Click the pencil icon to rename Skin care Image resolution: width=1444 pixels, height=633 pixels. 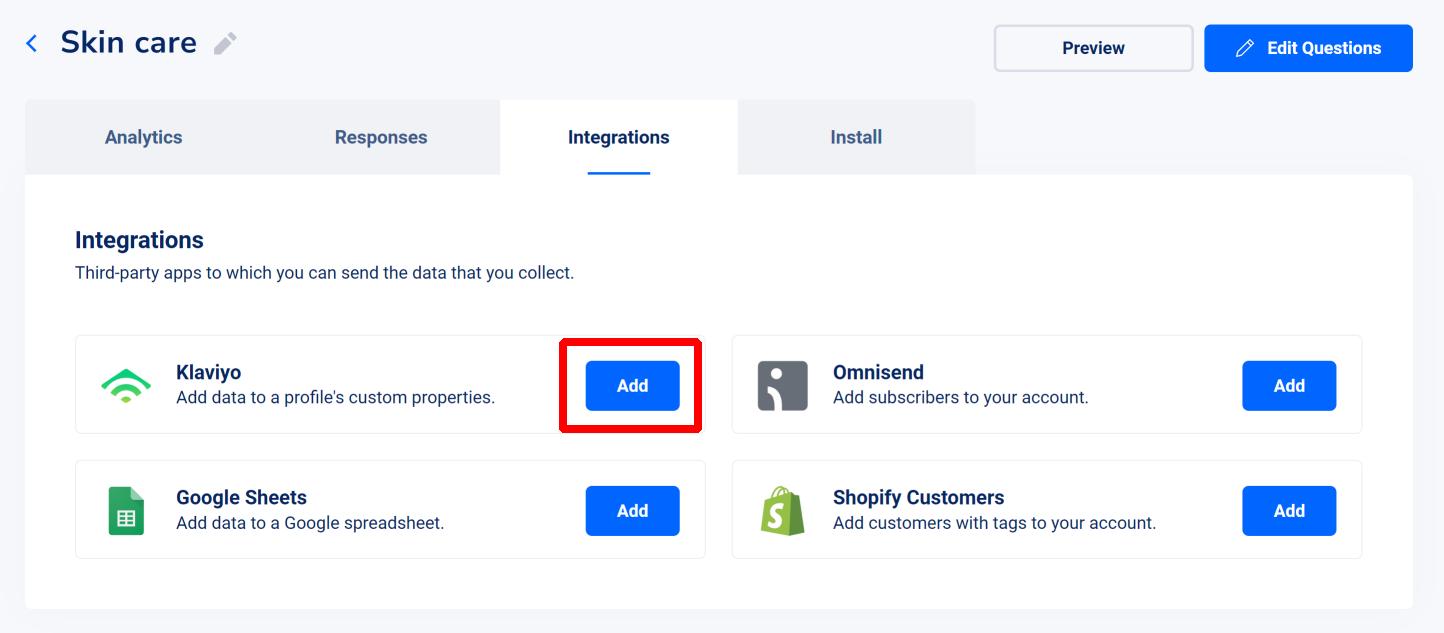coord(225,43)
